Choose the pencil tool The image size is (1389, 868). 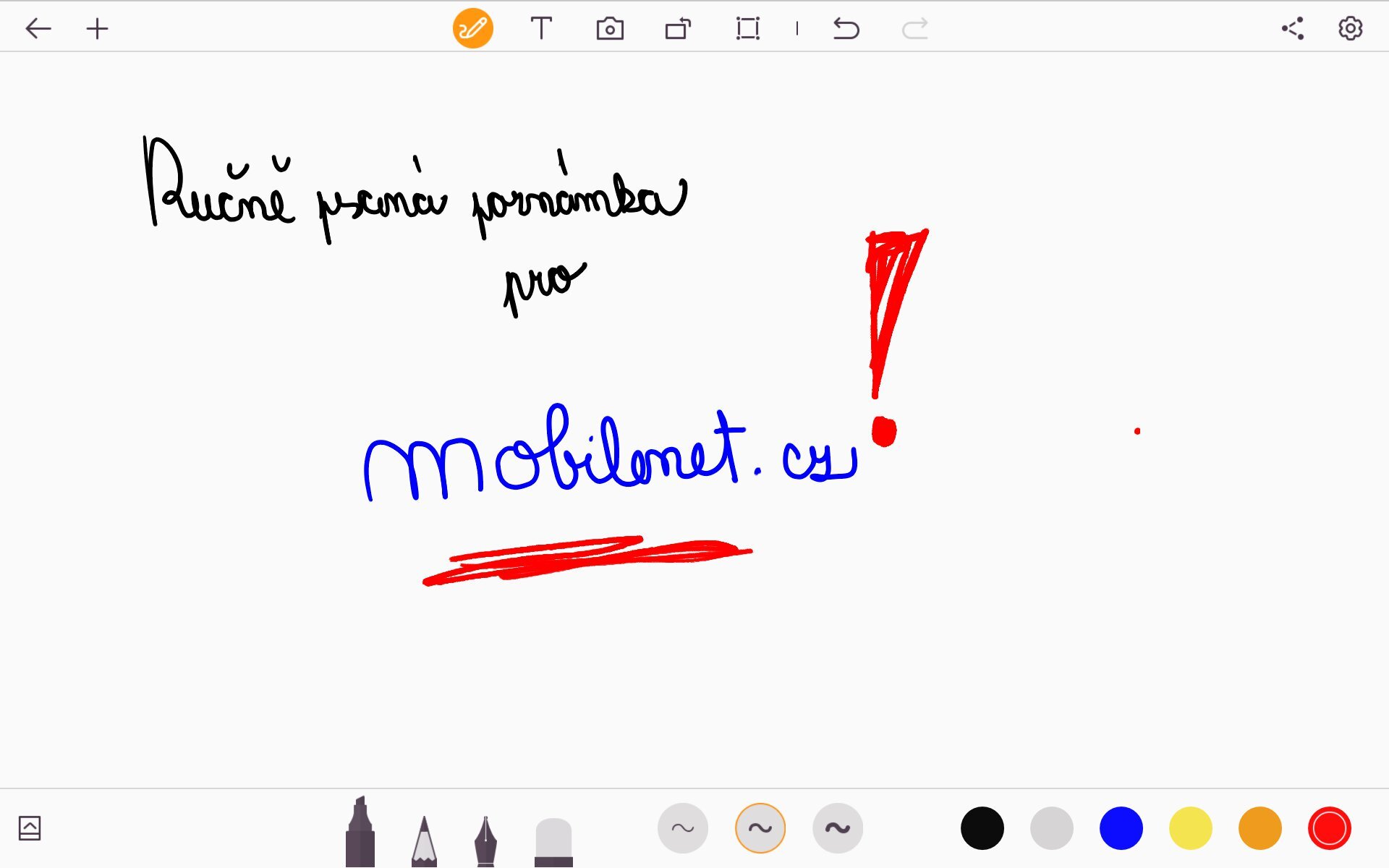424,841
